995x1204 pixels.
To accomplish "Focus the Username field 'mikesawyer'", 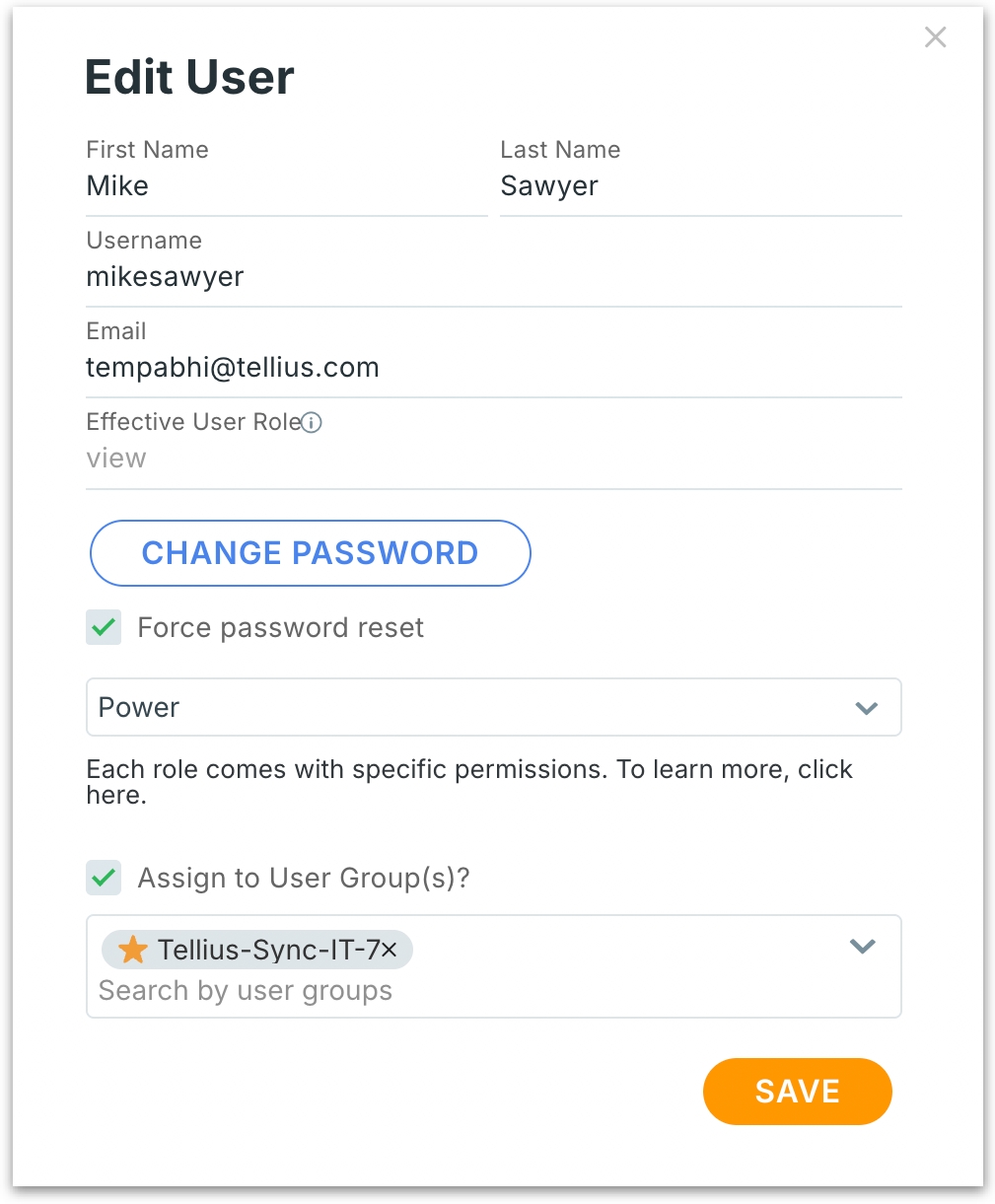I will point(493,277).
